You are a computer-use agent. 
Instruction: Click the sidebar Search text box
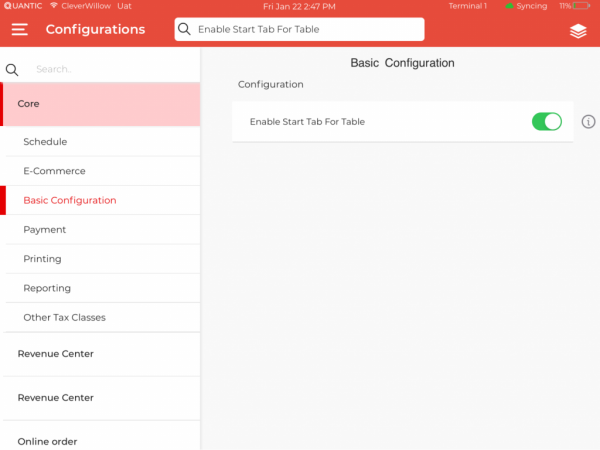[x=110, y=70]
